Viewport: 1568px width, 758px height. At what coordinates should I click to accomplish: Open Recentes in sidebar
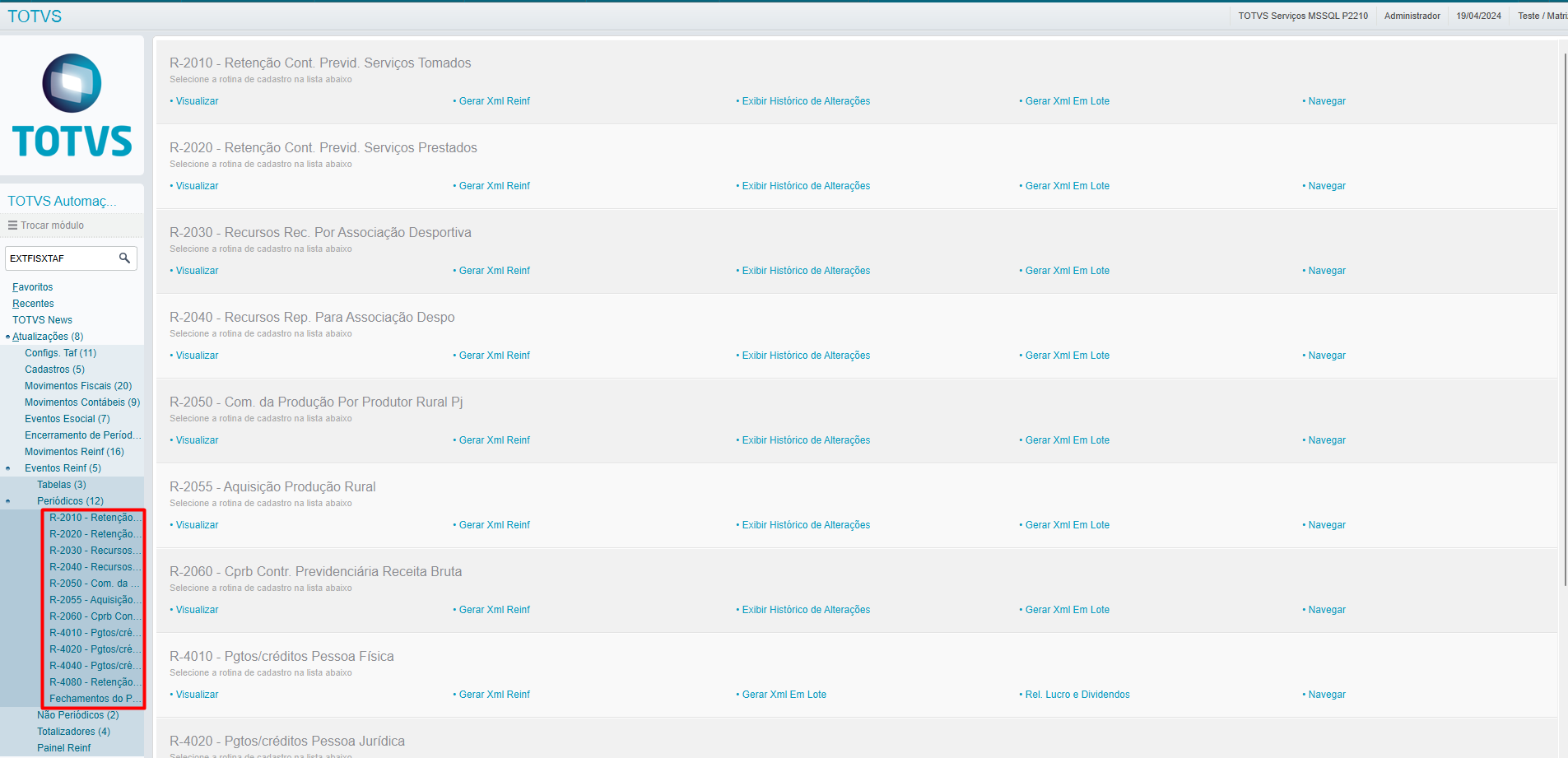click(33, 304)
